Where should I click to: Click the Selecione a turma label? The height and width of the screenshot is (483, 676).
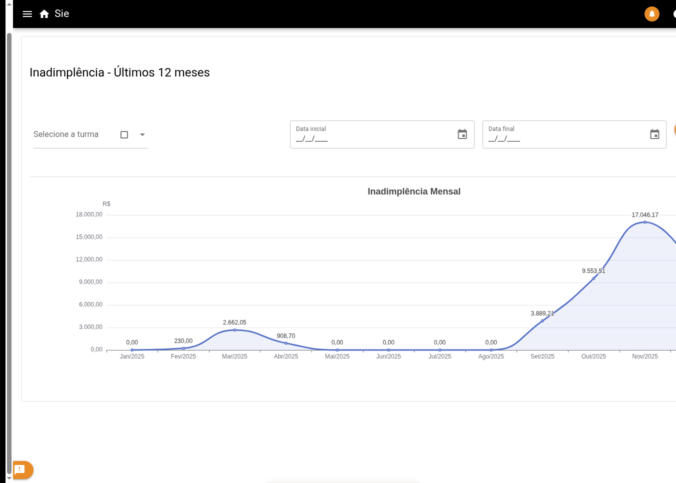(66, 134)
